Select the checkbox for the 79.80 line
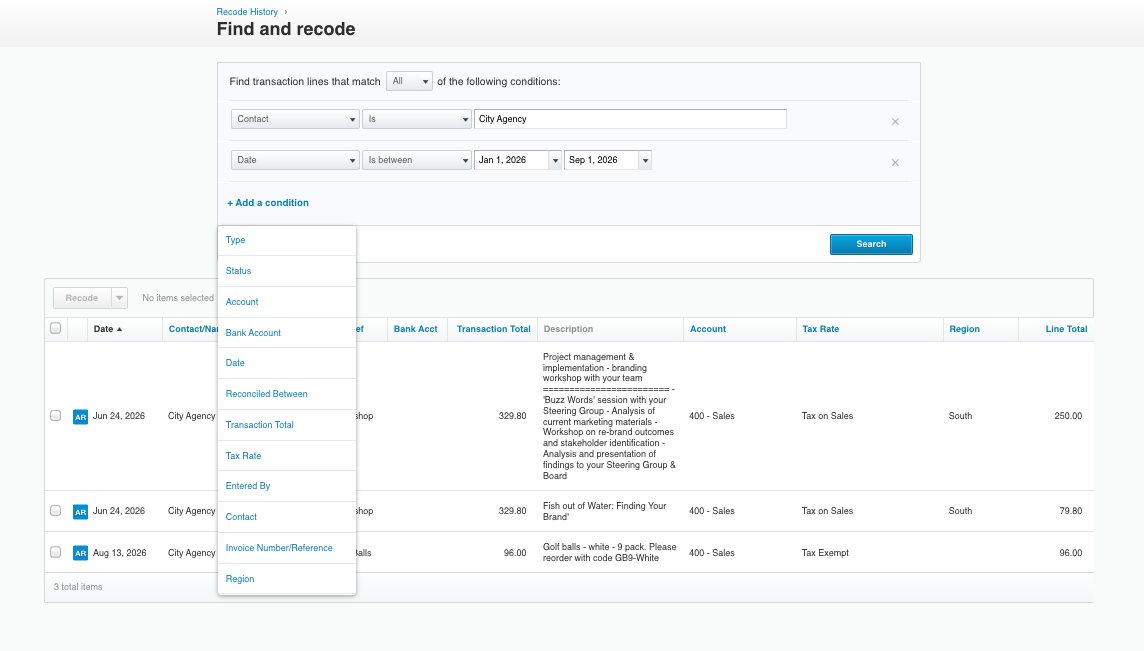The height and width of the screenshot is (651, 1144). (x=55, y=510)
